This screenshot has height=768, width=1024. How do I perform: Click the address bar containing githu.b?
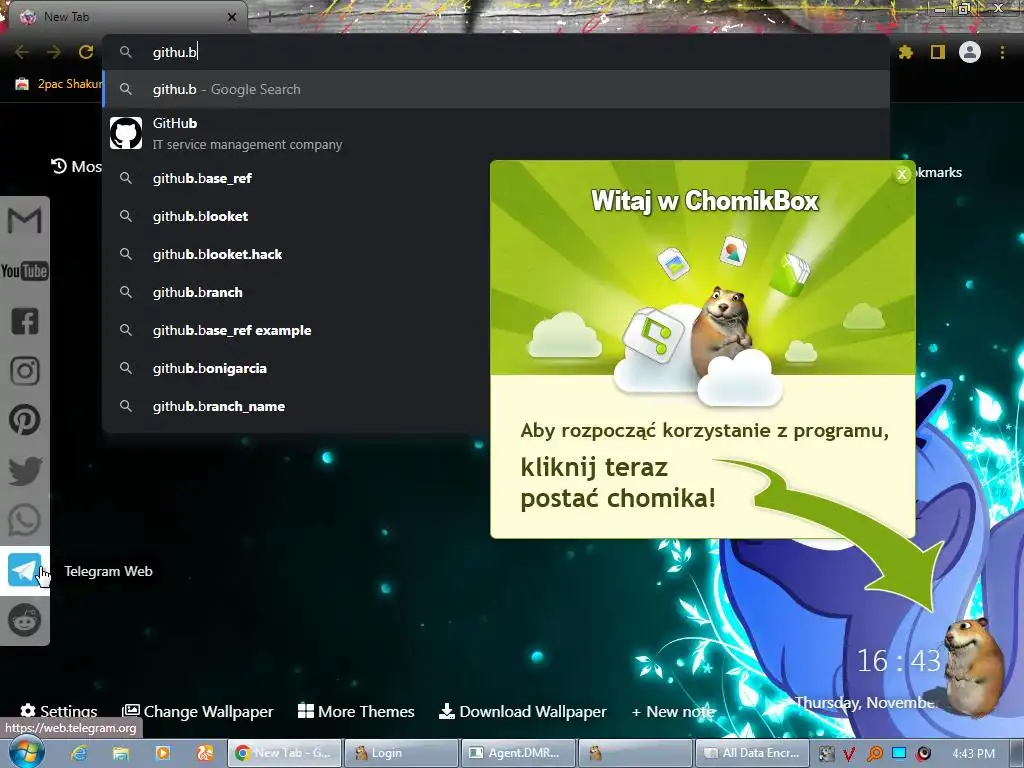tap(496, 52)
